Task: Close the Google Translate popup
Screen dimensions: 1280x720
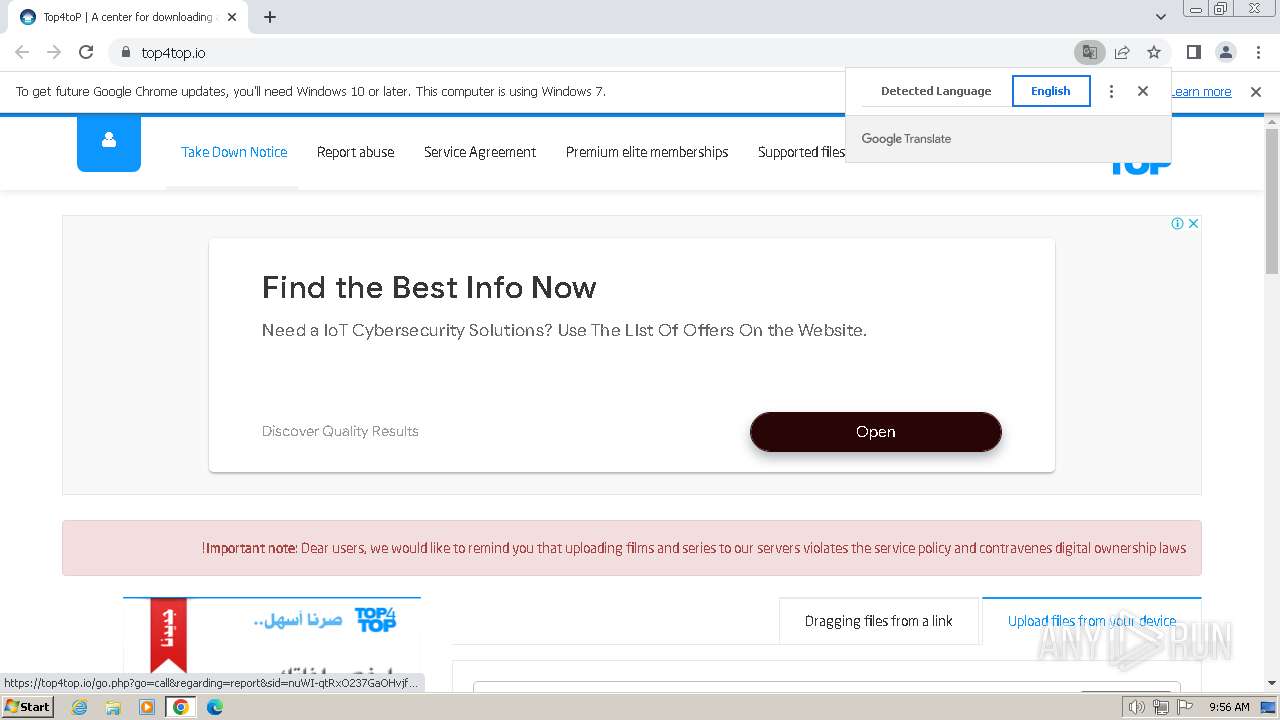Action: [1143, 91]
